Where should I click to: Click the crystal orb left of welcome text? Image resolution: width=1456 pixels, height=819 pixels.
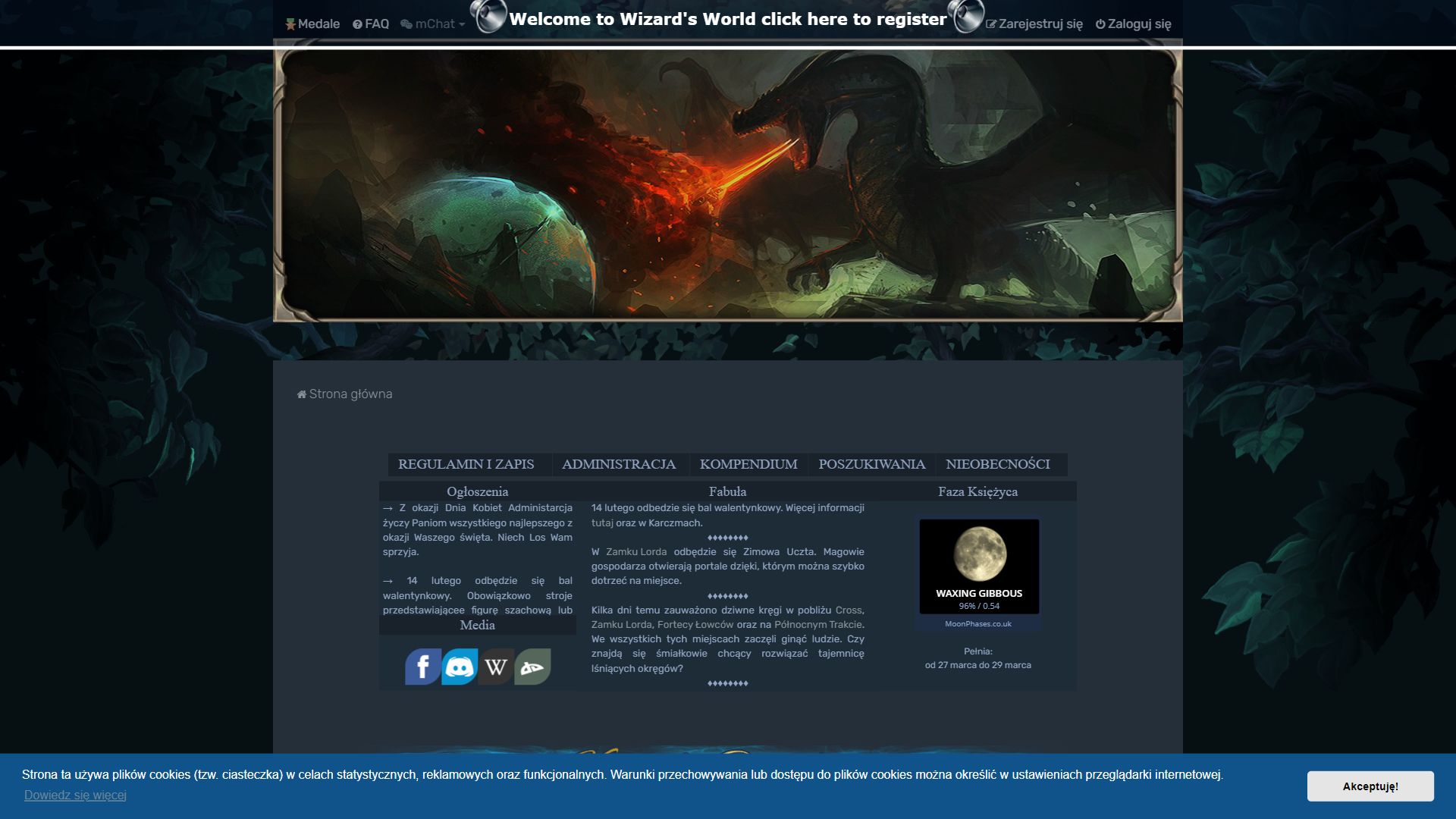click(488, 17)
